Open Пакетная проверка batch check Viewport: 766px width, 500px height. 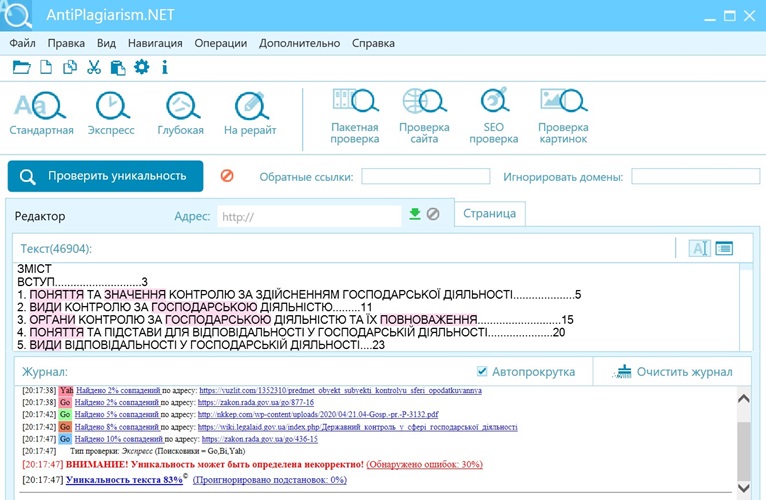(355, 116)
